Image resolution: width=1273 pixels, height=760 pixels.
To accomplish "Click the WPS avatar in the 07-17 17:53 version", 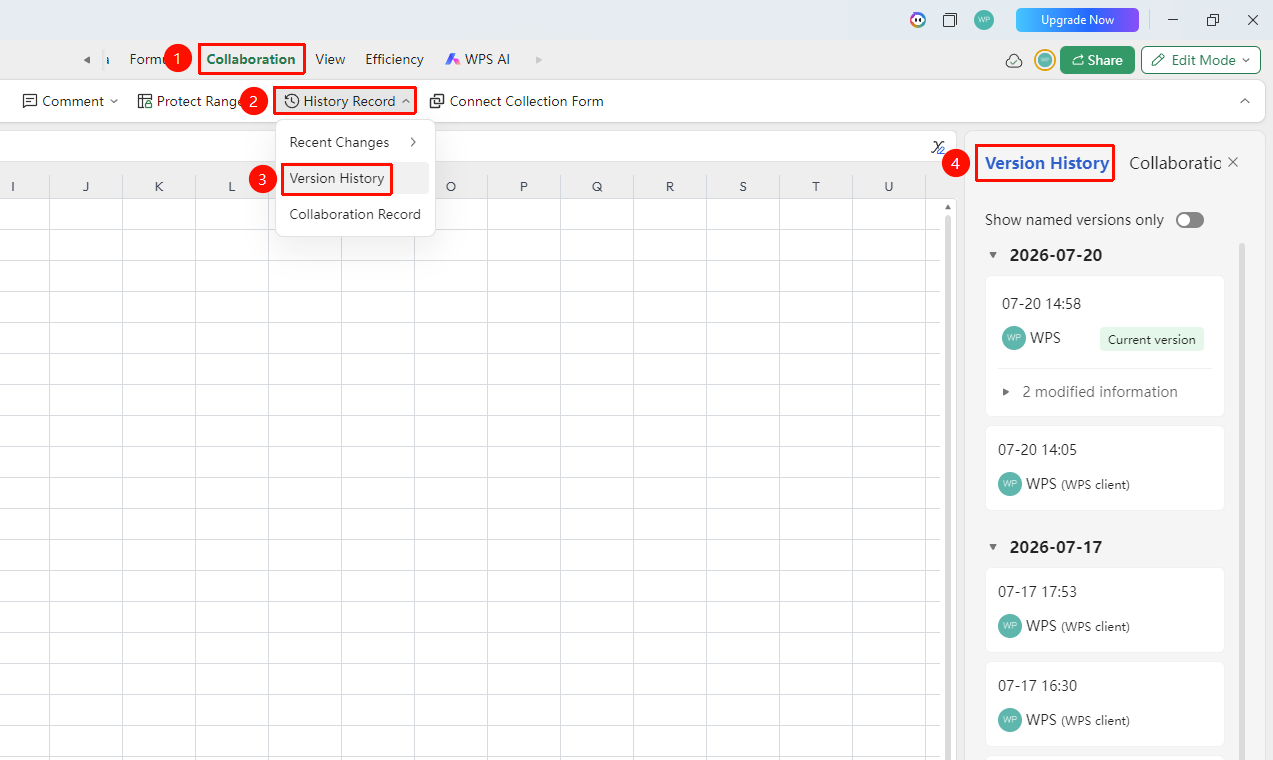I will click(1010, 626).
